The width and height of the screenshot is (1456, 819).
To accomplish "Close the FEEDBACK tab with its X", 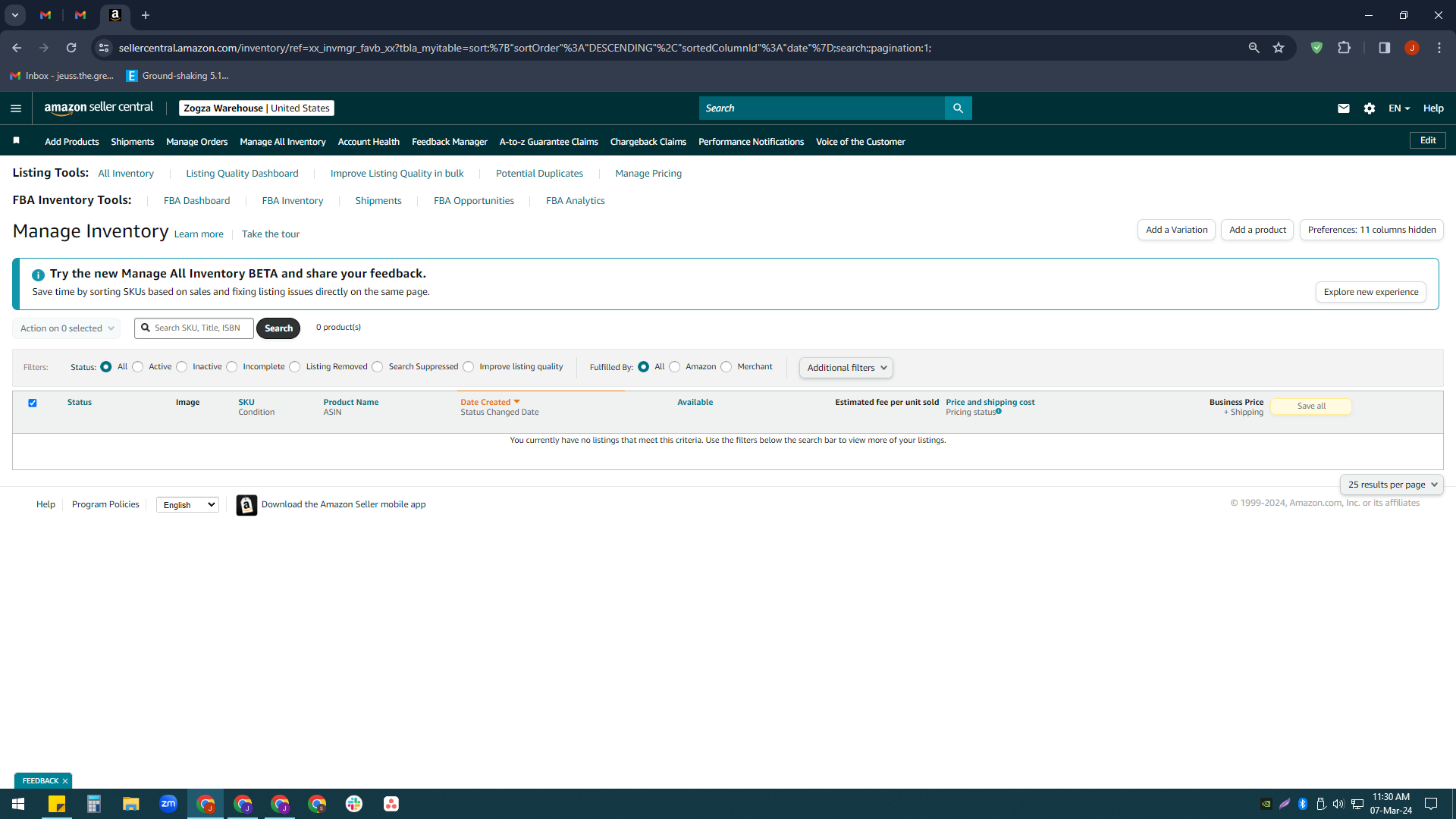I will click(65, 781).
